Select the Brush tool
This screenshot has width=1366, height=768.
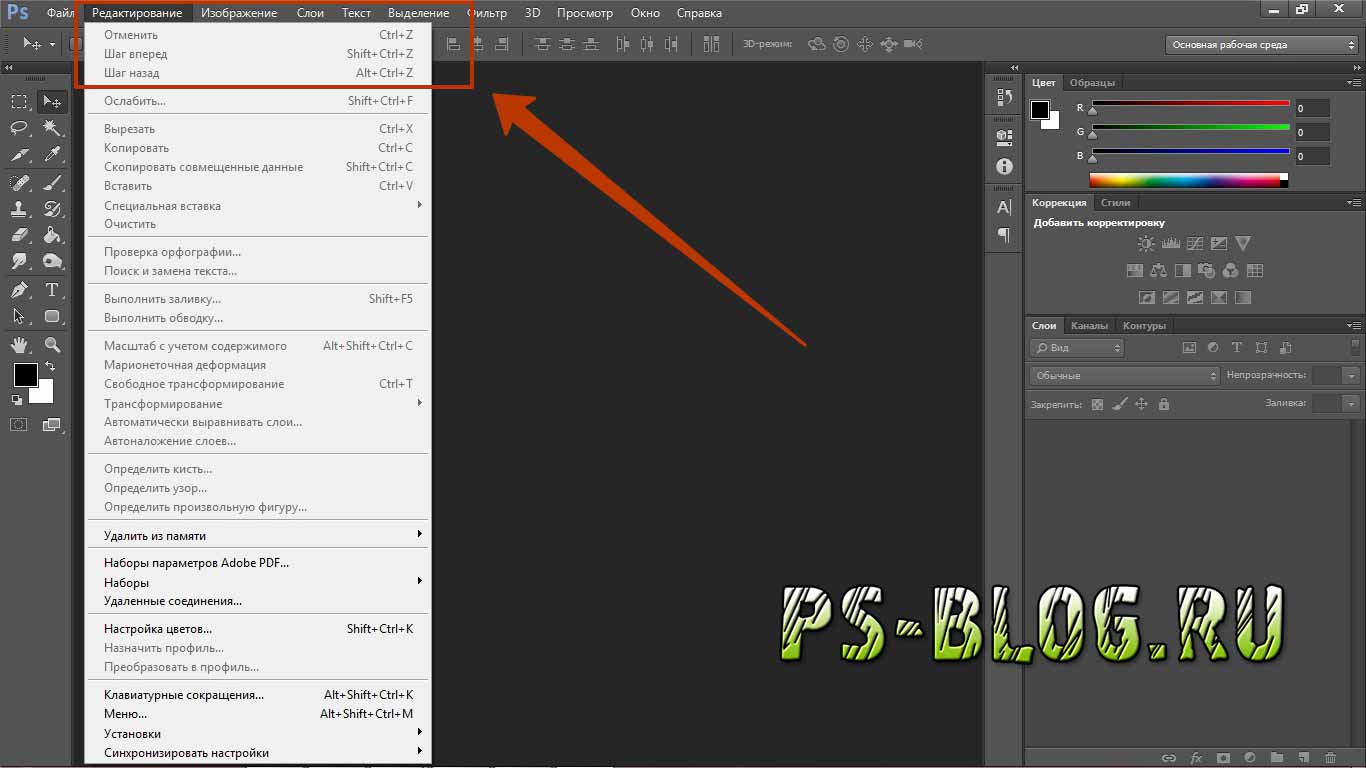coord(52,182)
